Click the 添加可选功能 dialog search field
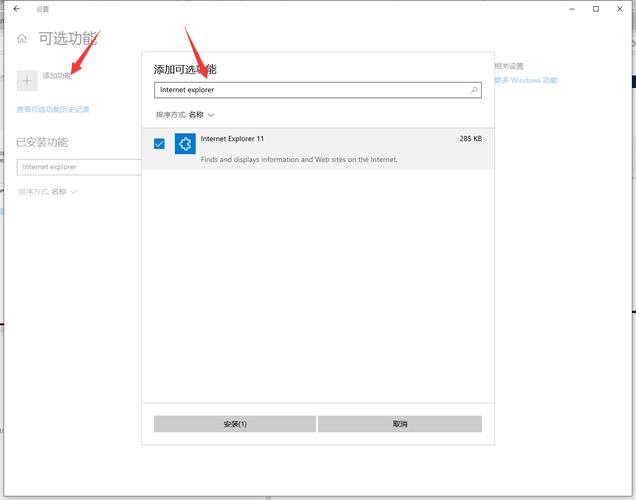 [310, 90]
